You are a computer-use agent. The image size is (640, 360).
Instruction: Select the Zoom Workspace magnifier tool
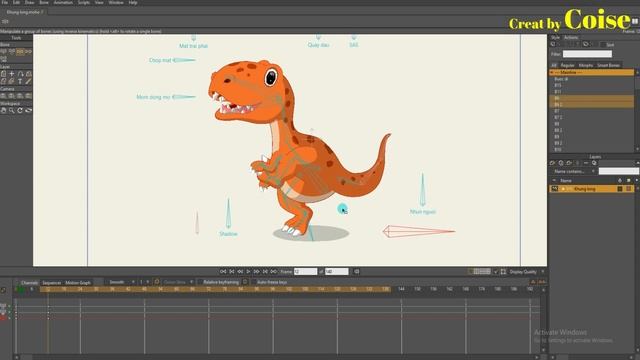click(x=12, y=111)
